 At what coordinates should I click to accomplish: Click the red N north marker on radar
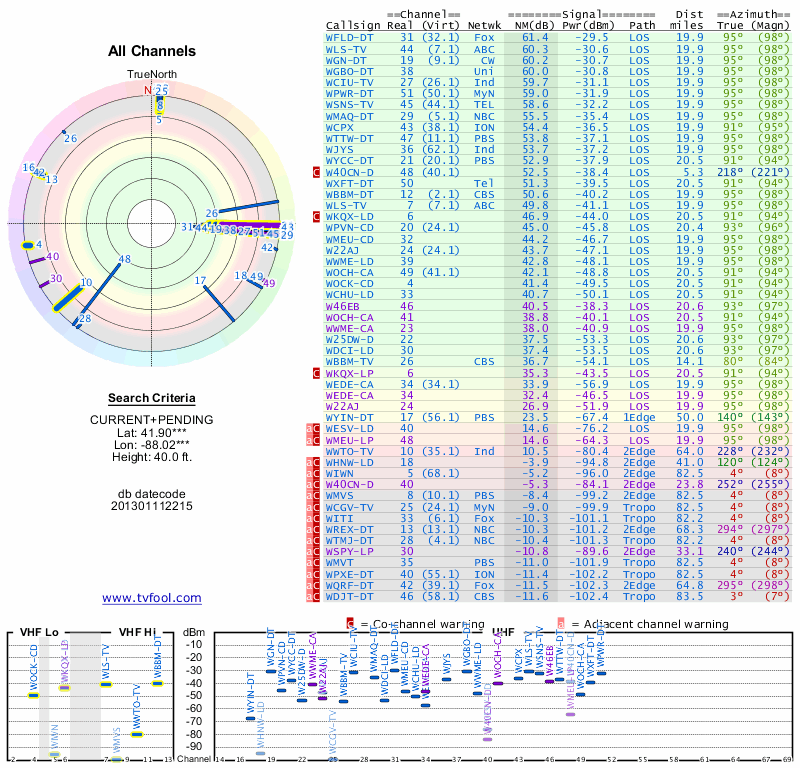pyautogui.click(x=149, y=90)
